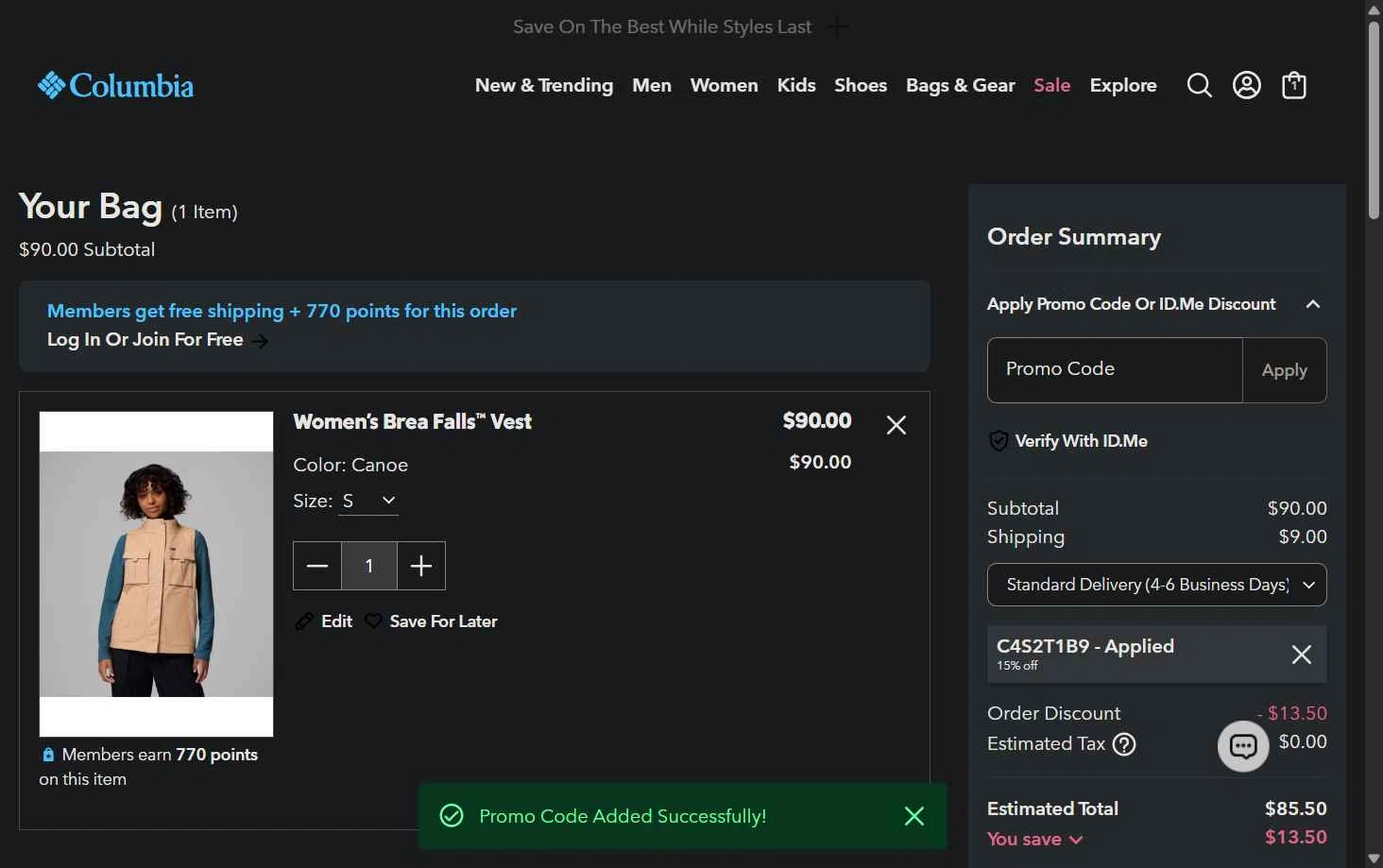Viewport: 1383px width, 868px height.
Task: Click the Estimated Tax help icon
Action: coord(1124,744)
